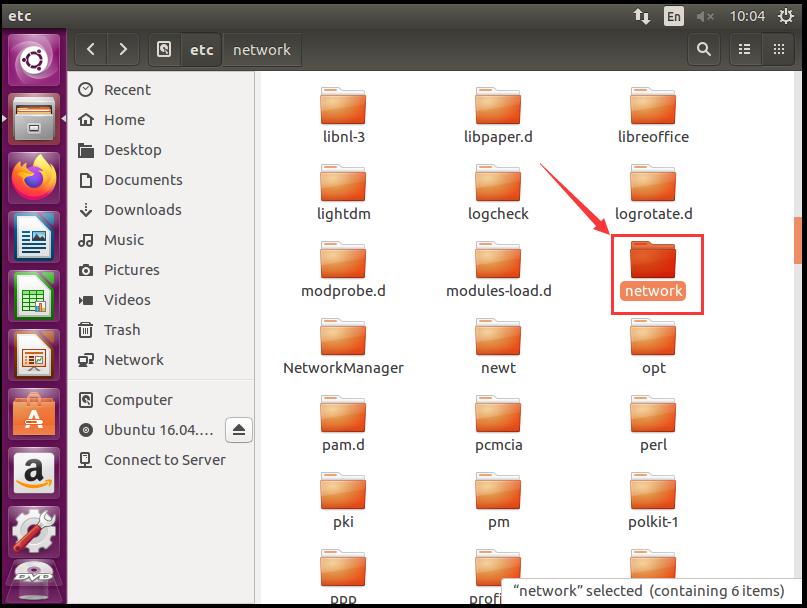Open Computer in the sidebar

pos(161,399)
